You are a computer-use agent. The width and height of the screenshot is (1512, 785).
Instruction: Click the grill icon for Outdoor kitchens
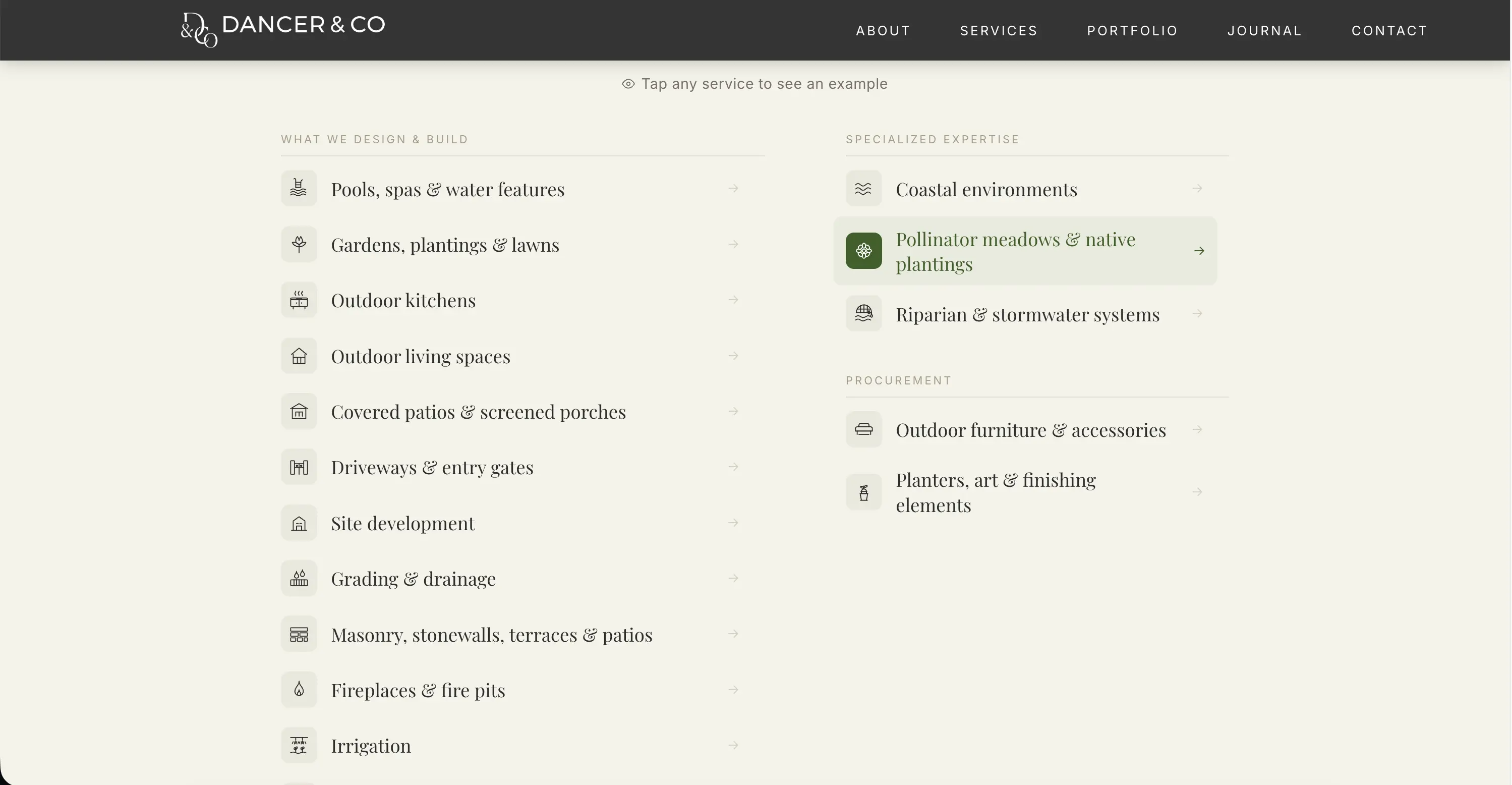click(x=299, y=300)
